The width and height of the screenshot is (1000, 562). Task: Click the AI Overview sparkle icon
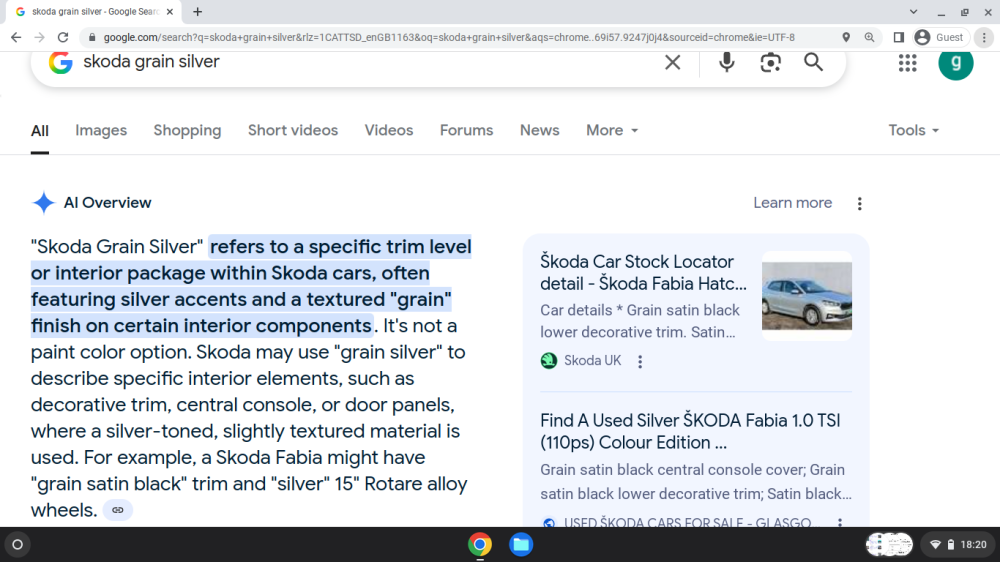click(43, 203)
